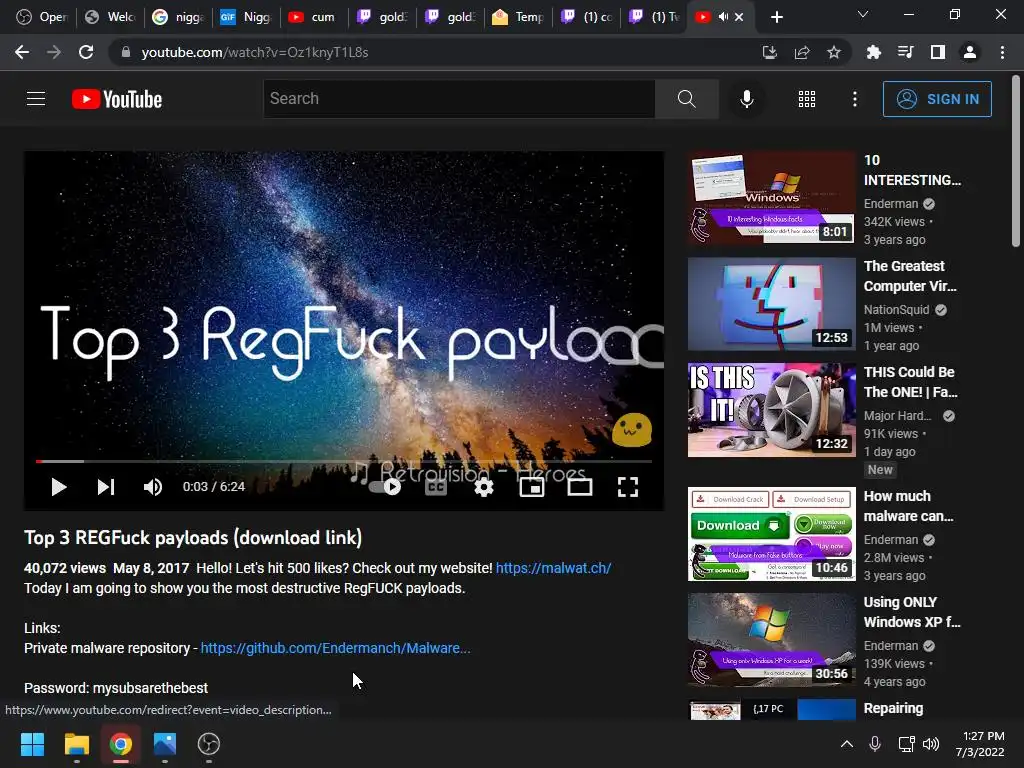Toggle Chrome side panel
Viewport: 1024px width, 768px height.
(x=937, y=52)
